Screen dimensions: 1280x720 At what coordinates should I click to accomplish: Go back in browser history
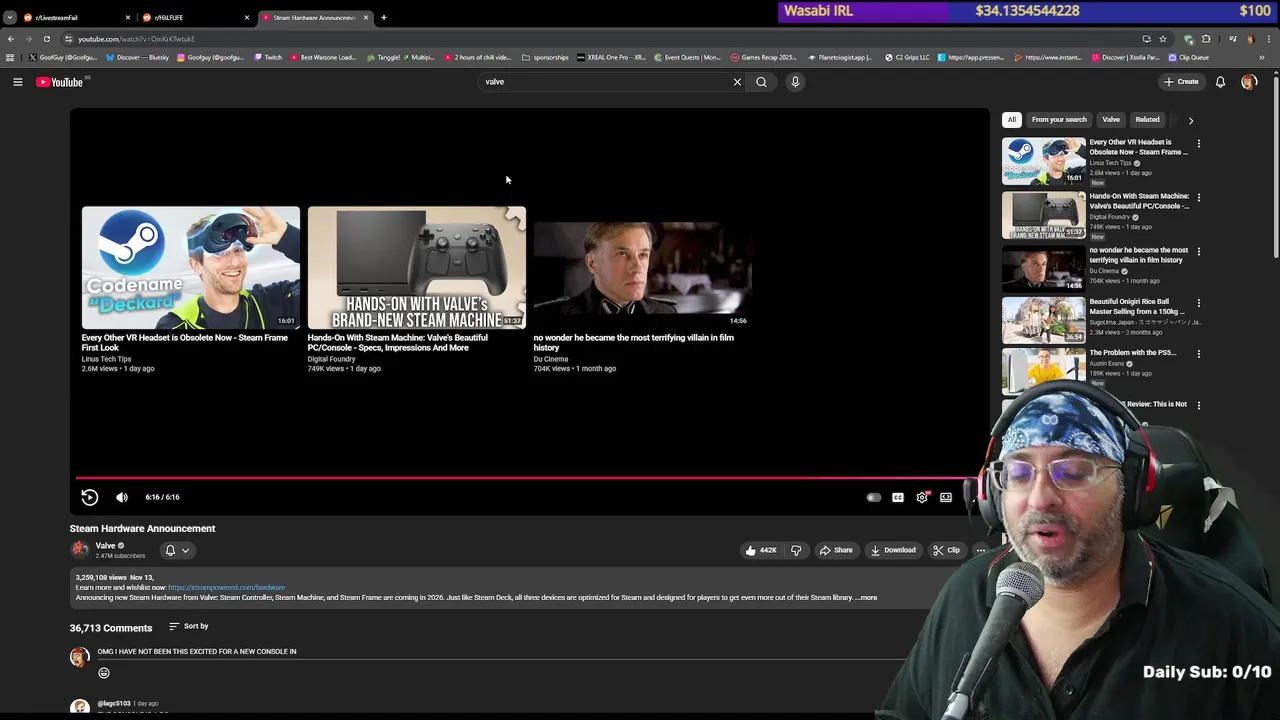(x=11, y=39)
